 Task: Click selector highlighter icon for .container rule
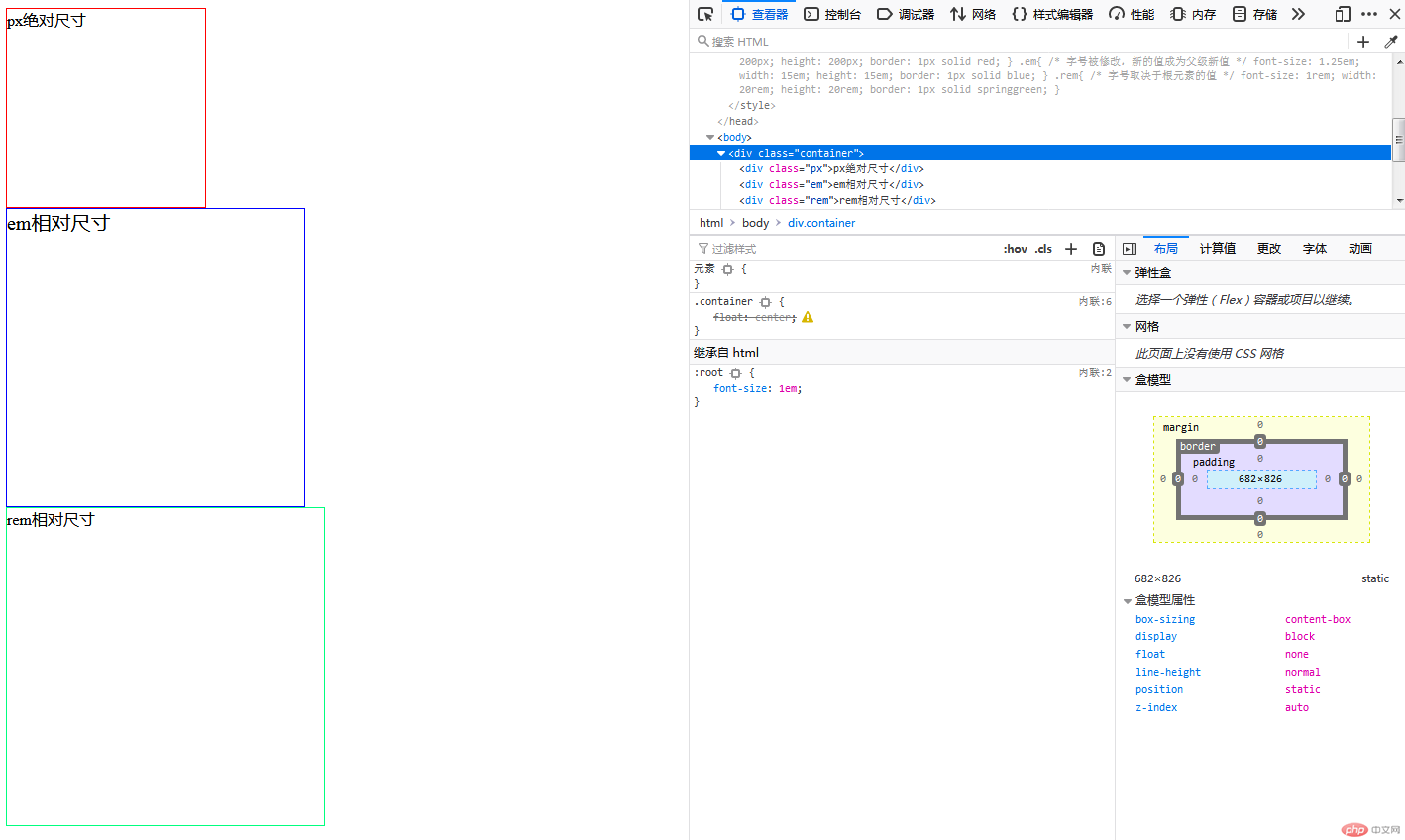coord(765,302)
